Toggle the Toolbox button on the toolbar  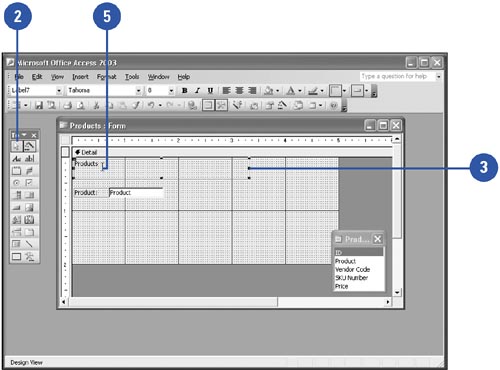(221, 106)
